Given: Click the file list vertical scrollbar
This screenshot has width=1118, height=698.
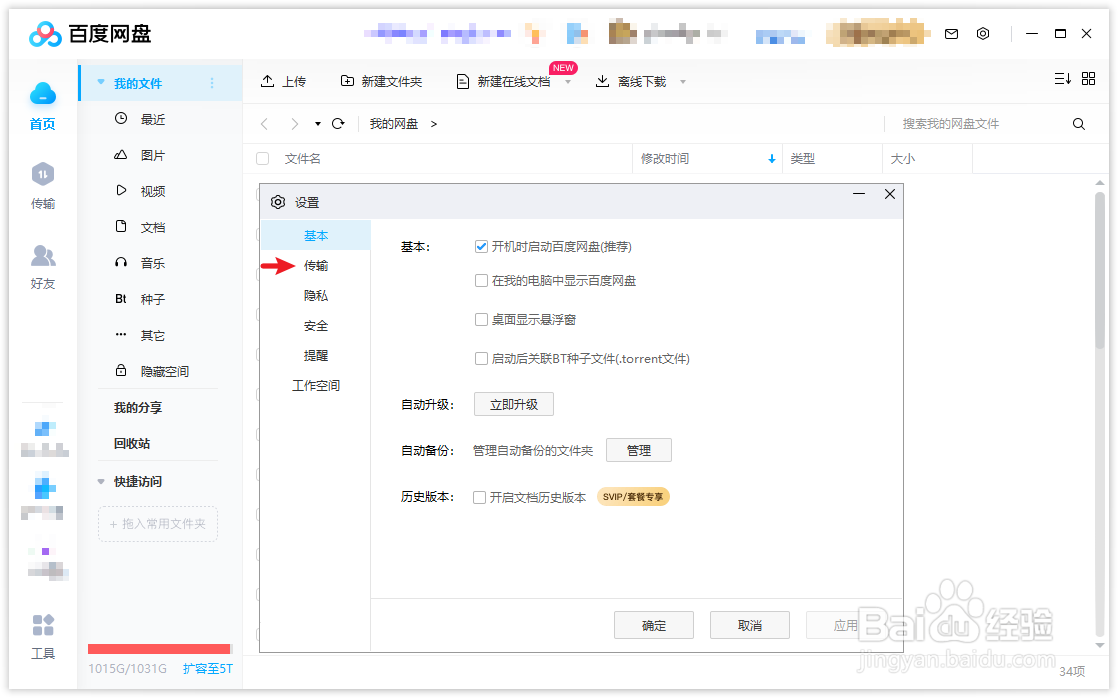Looking at the screenshot, I should click(1099, 271).
